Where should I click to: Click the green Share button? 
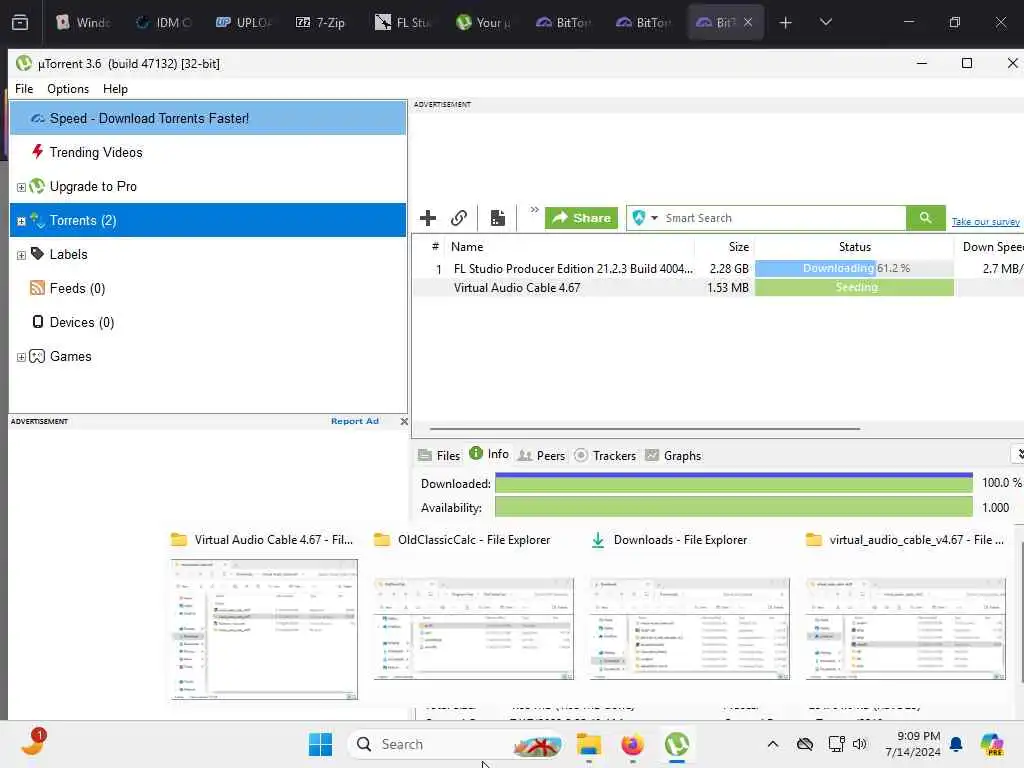581,218
